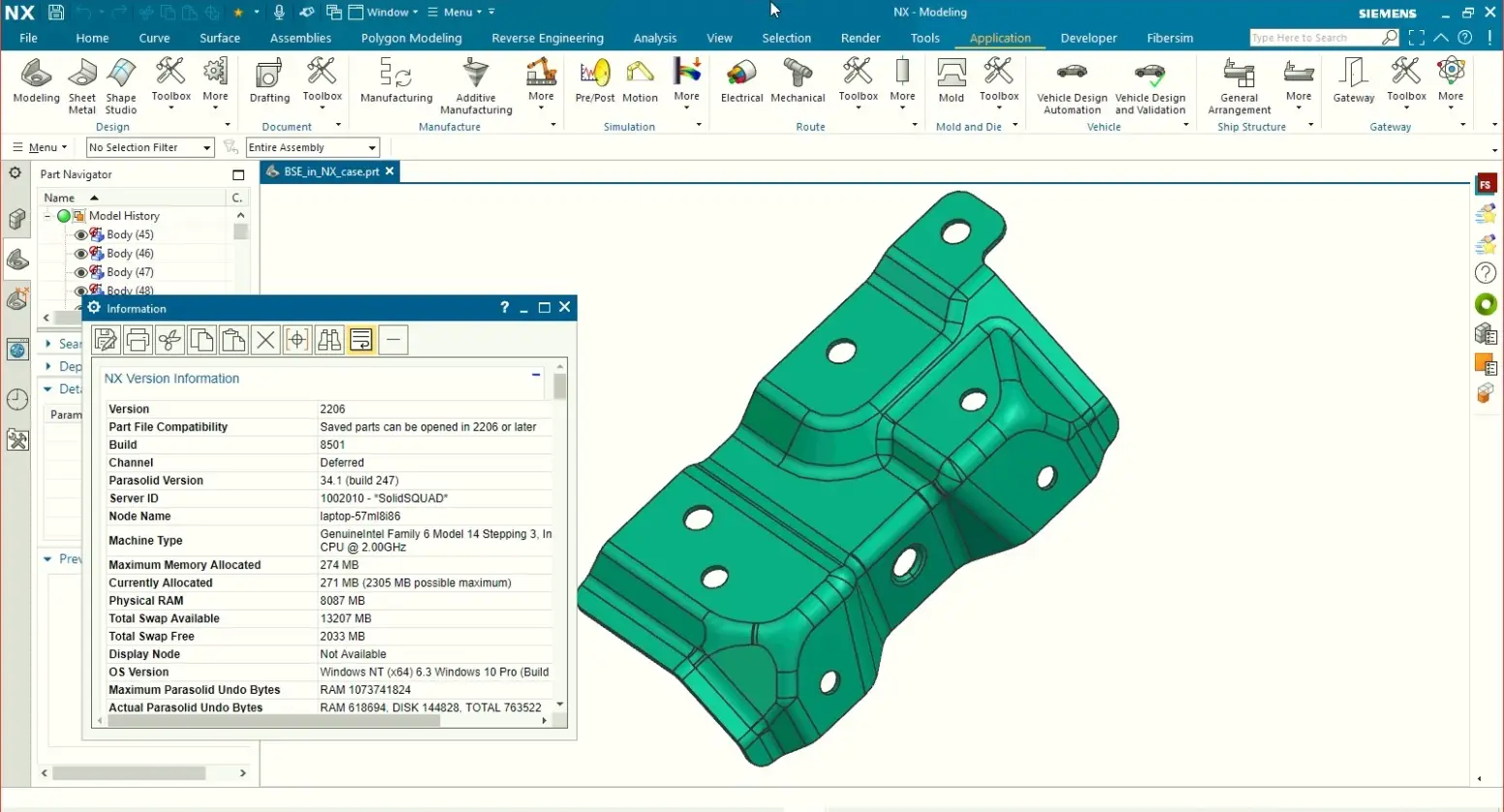This screenshot has width=1504, height=812.
Task: Collapse the Details section in Part Navigator
Action: [x=47, y=389]
